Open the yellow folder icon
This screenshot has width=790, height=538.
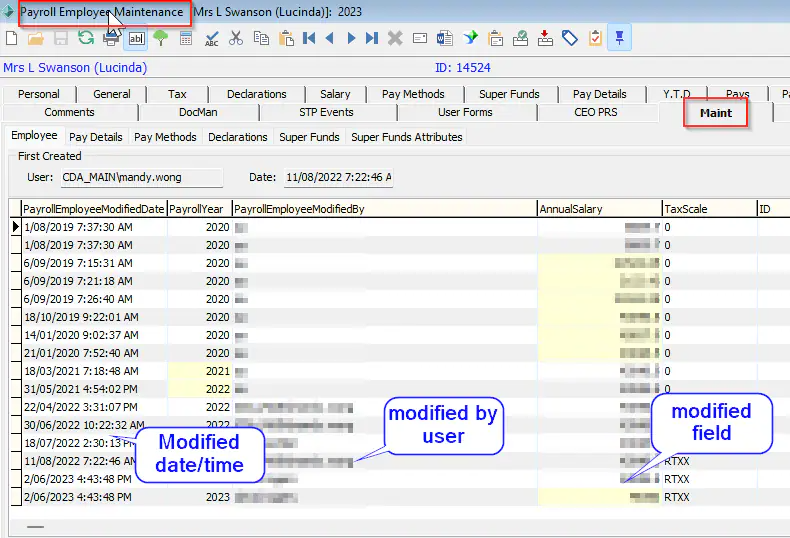click(x=36, y=38)
